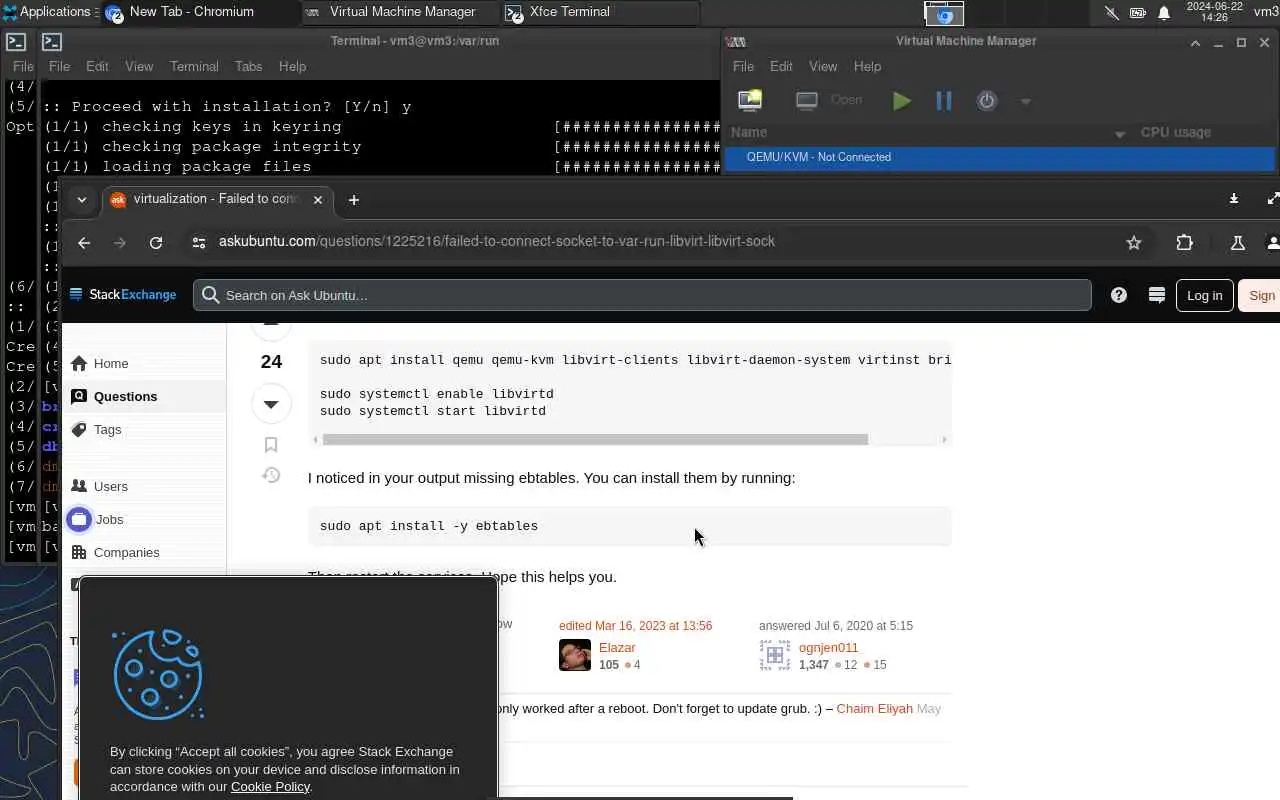Open the Stack Exchange sites switcher icon
Image resolution: width=1280 pixels, height=800 pixels.
point(1157,295)
